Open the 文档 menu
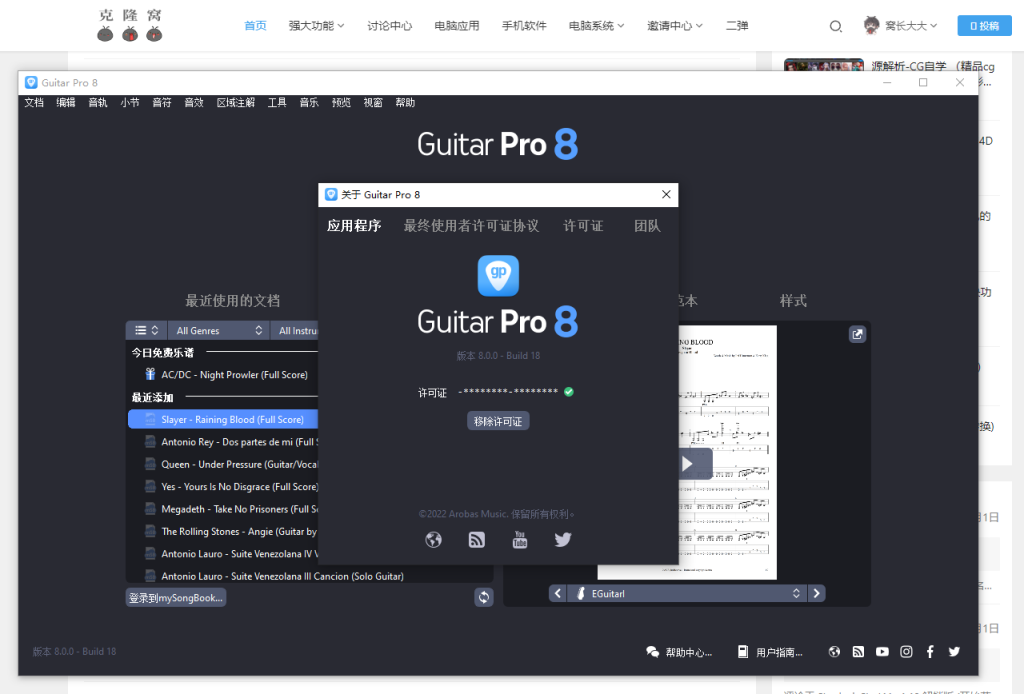Screen dimensions: 1024x694 coord(34,103)
